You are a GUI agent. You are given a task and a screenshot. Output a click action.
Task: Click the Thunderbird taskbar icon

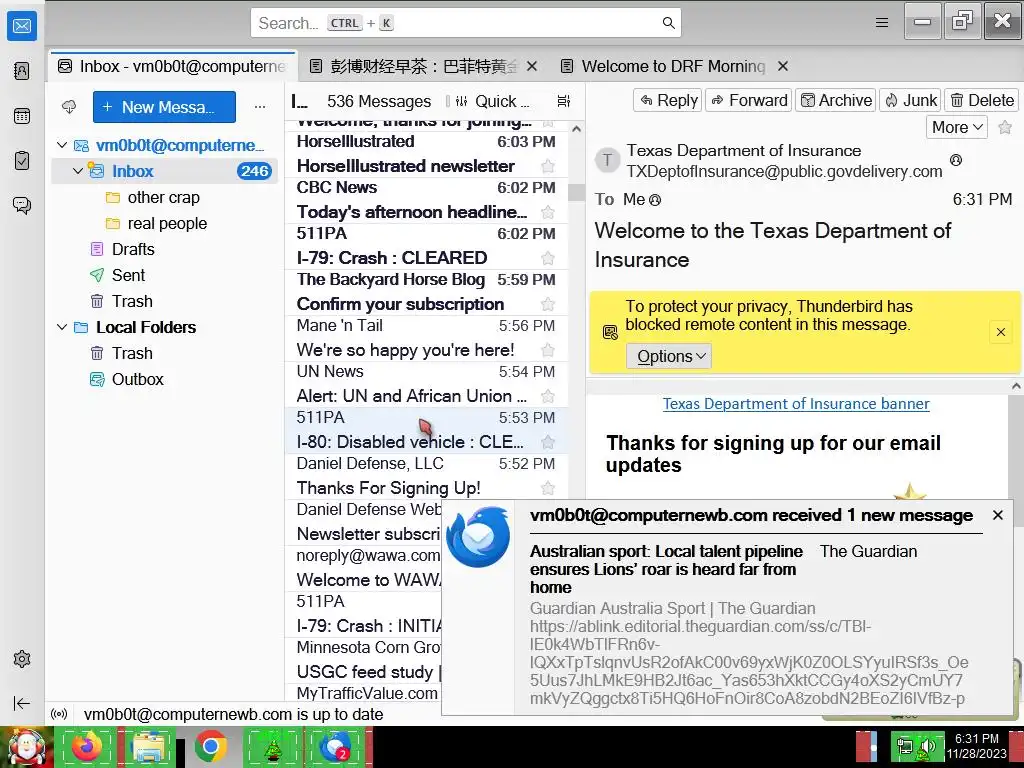[335, 746]
